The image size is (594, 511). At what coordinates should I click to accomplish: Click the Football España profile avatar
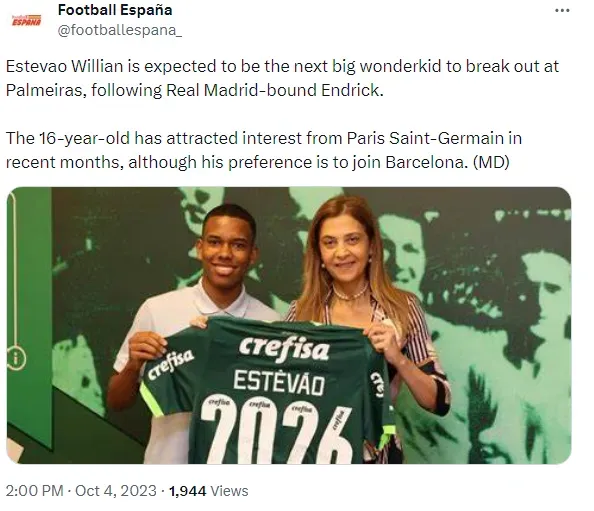coord(27,20)
